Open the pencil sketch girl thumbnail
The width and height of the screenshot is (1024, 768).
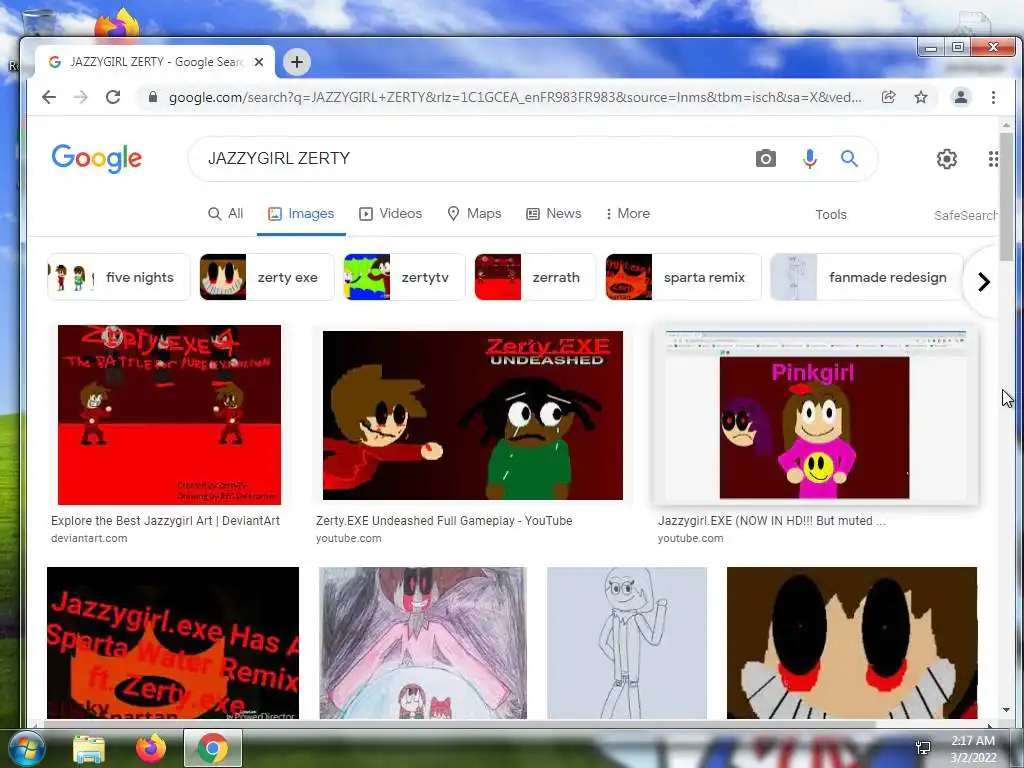[x=627, y=643]
